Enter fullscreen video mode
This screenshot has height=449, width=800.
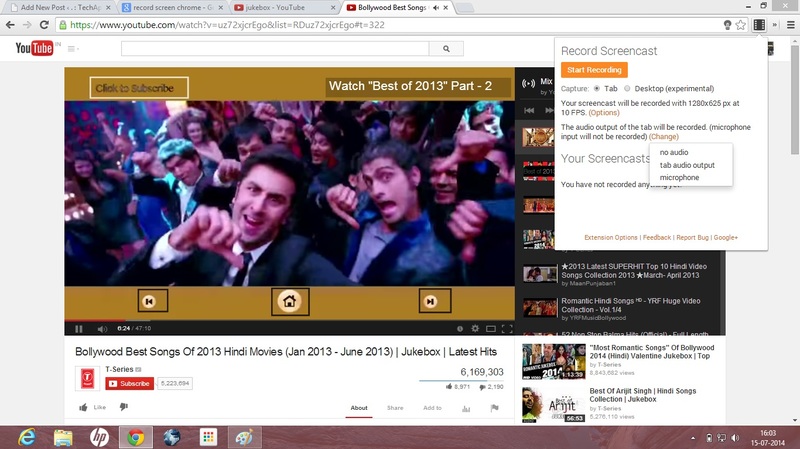click(507, 329)
